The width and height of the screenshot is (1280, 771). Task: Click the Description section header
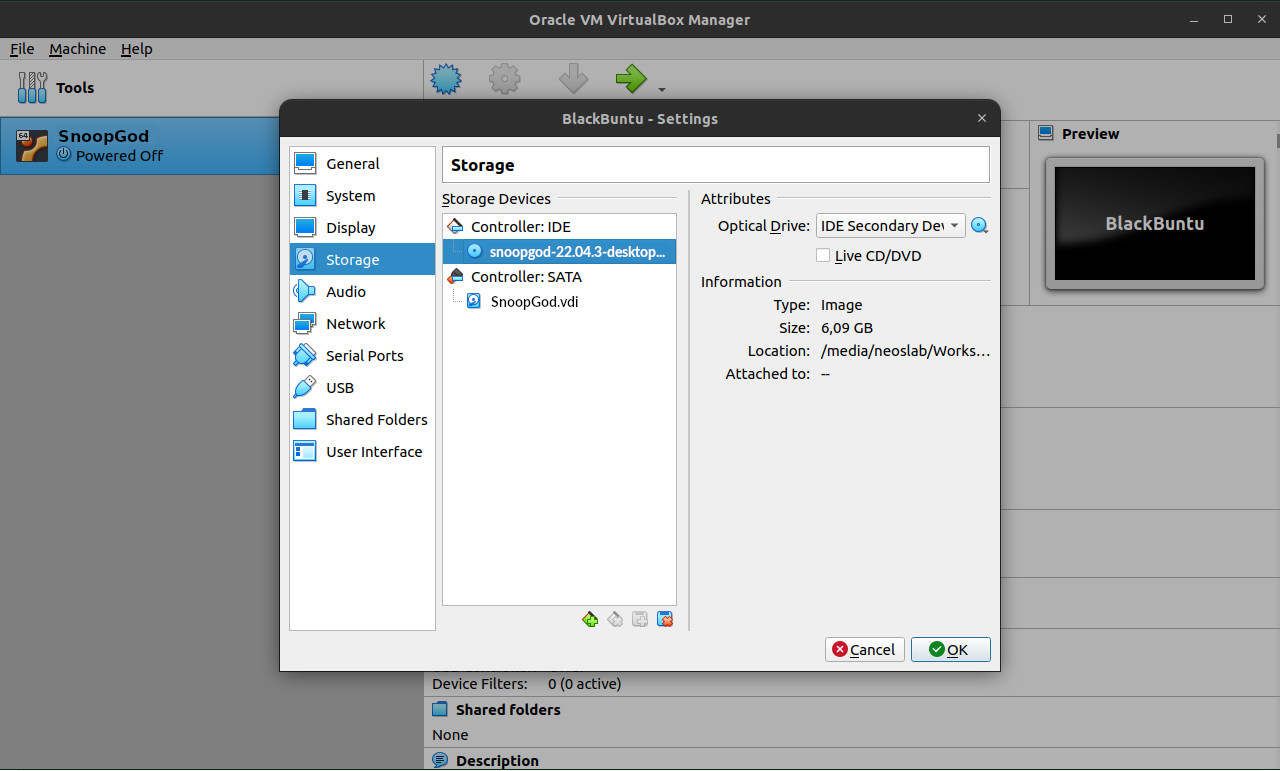coord(497,761)
